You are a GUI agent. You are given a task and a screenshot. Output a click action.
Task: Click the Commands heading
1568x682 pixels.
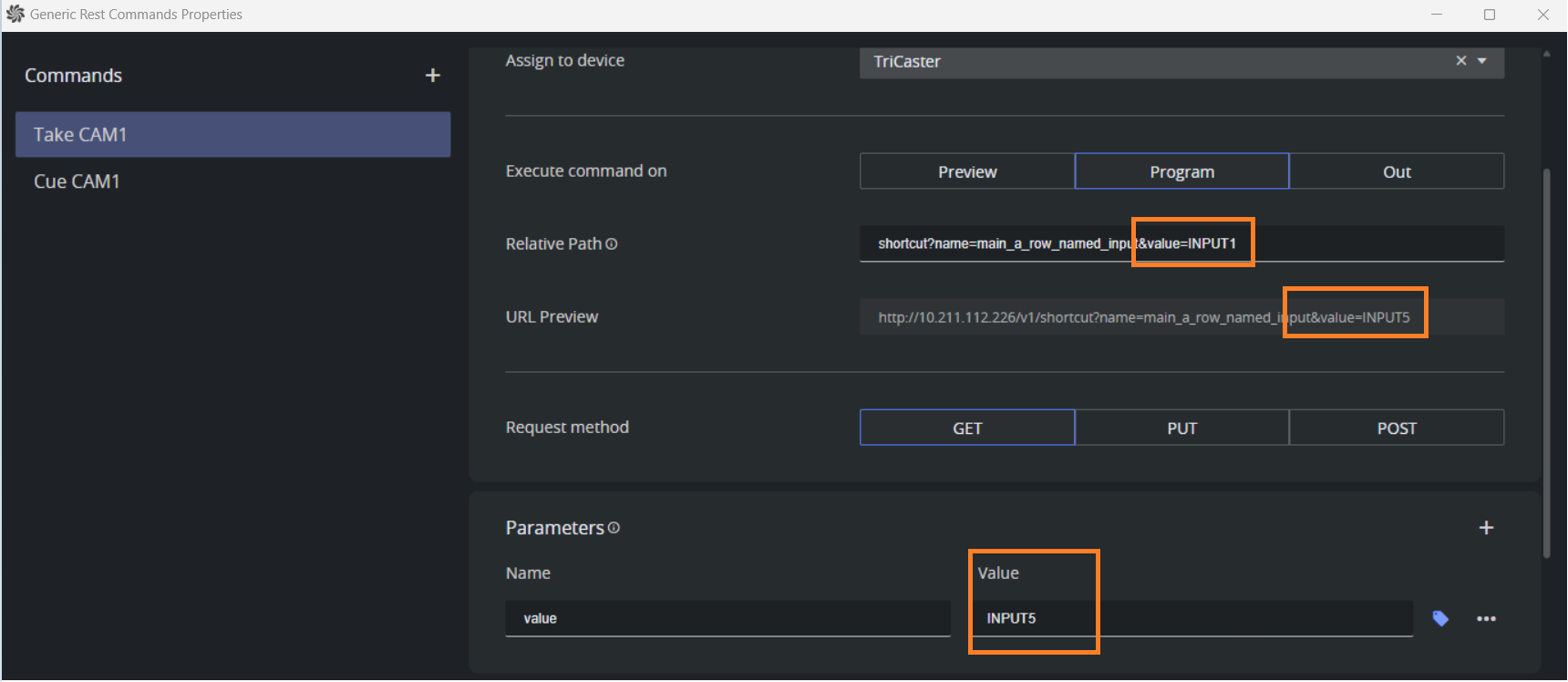click(73, 76)
